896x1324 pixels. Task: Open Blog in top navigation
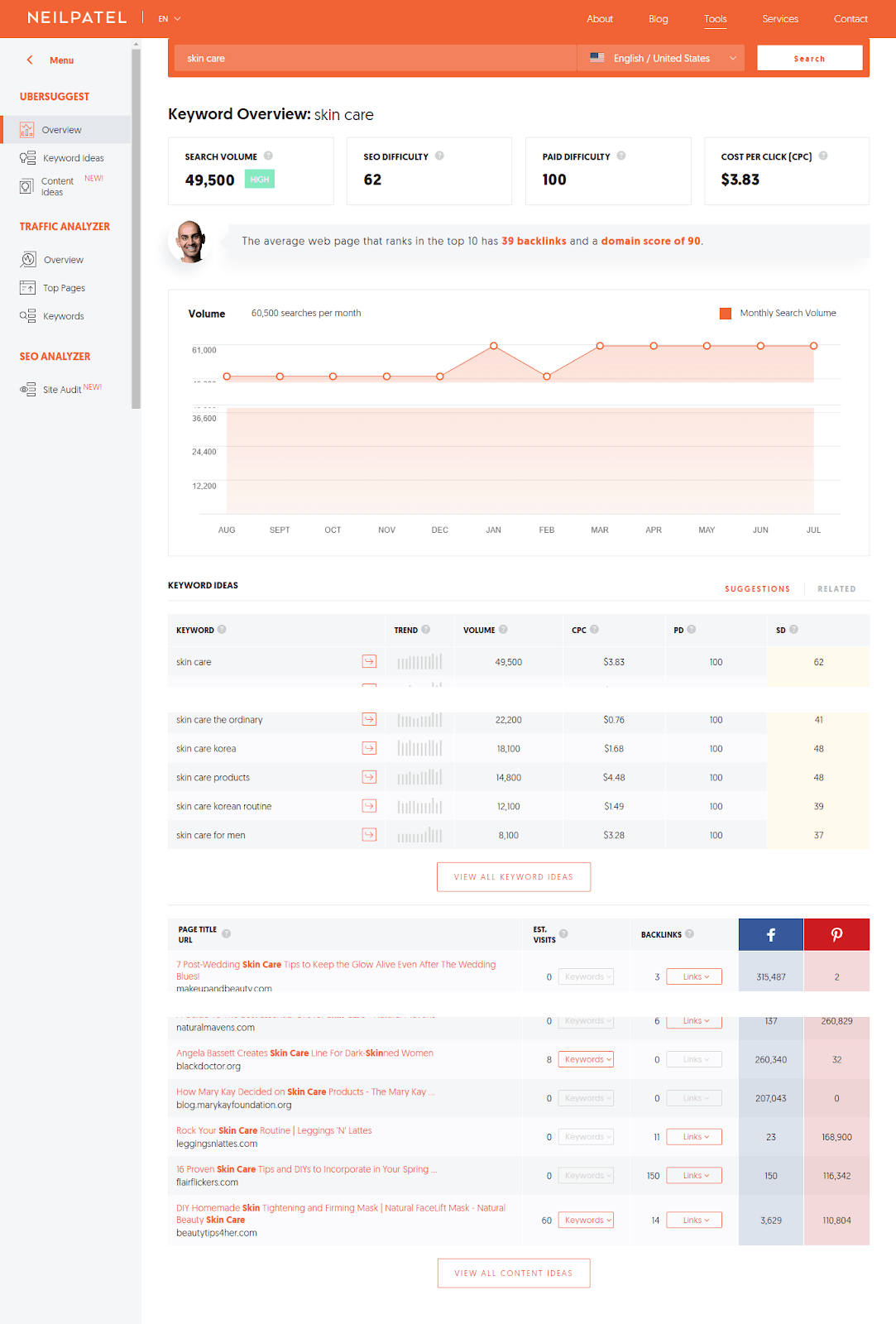659,19
